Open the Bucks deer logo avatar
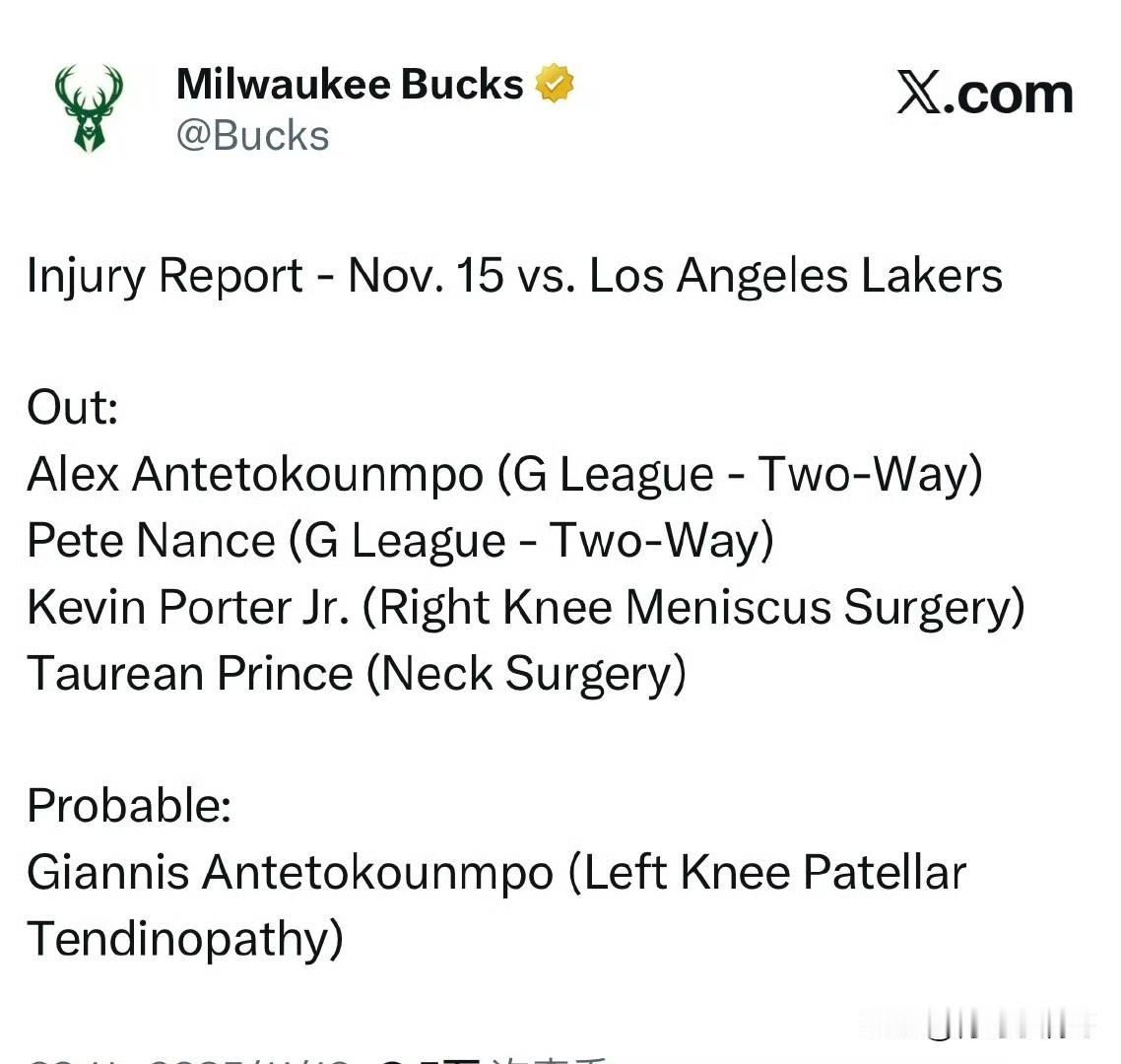The image size is (1121, 1064). [89, 108]
